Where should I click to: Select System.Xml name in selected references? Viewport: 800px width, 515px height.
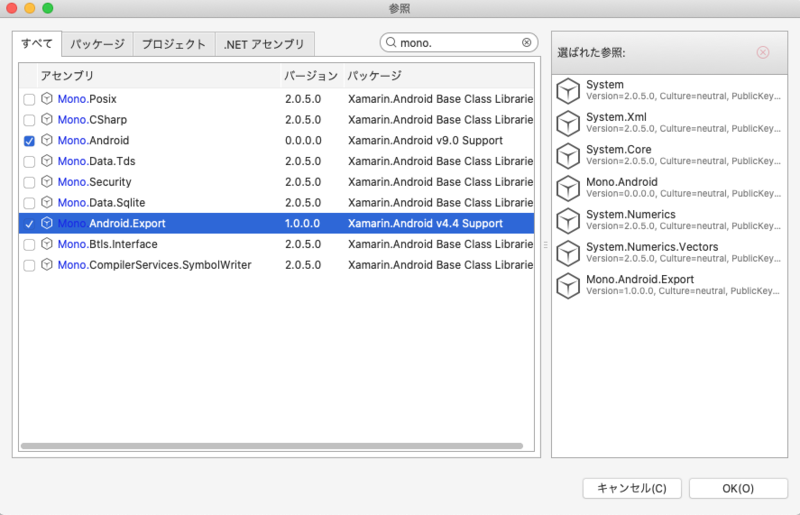click(x=616, y=117)
